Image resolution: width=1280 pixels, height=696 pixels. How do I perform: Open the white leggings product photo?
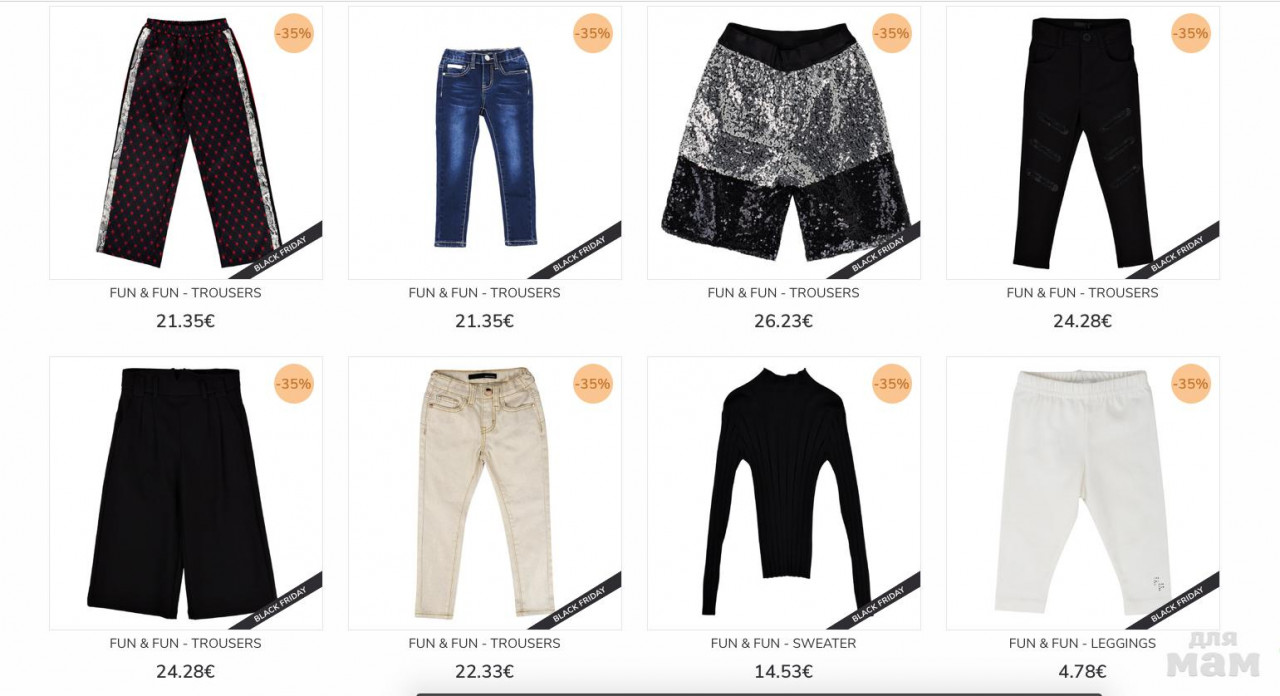[1083, 493]
